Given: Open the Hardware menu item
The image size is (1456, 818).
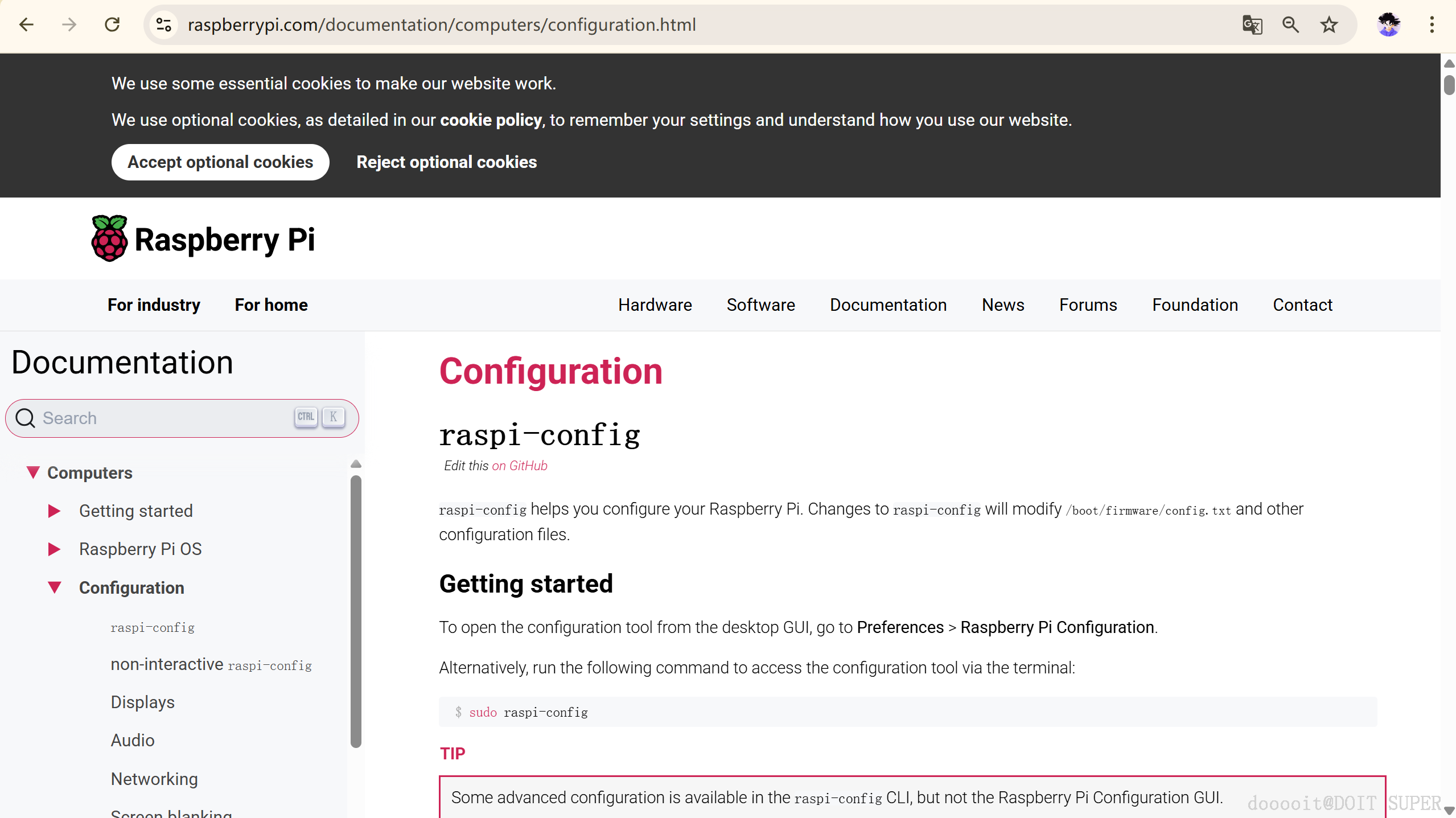Looking at the screenshot, I should click(x=655, y=305).
